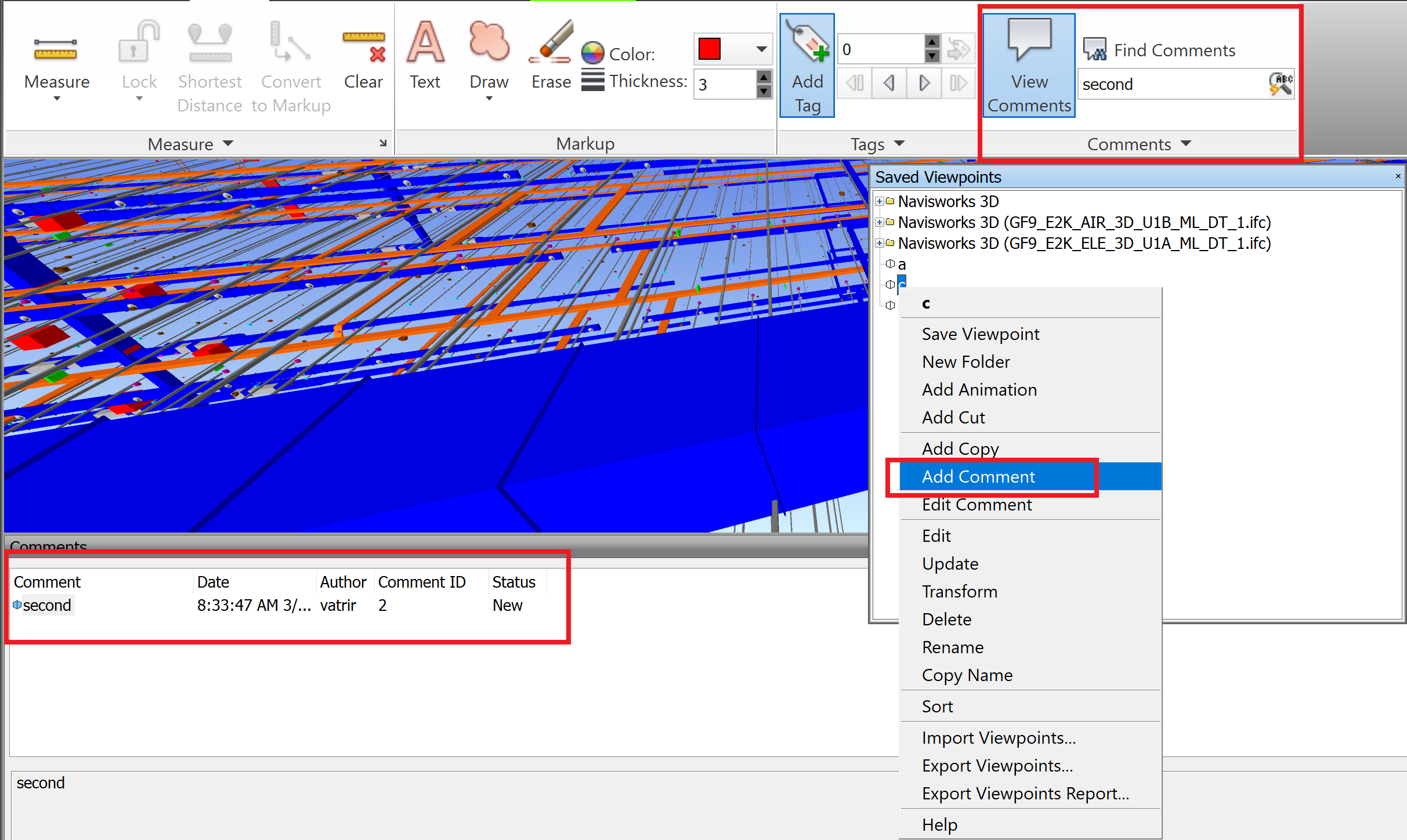
Task: Toggle the View Comments window
Action: 1029,65
